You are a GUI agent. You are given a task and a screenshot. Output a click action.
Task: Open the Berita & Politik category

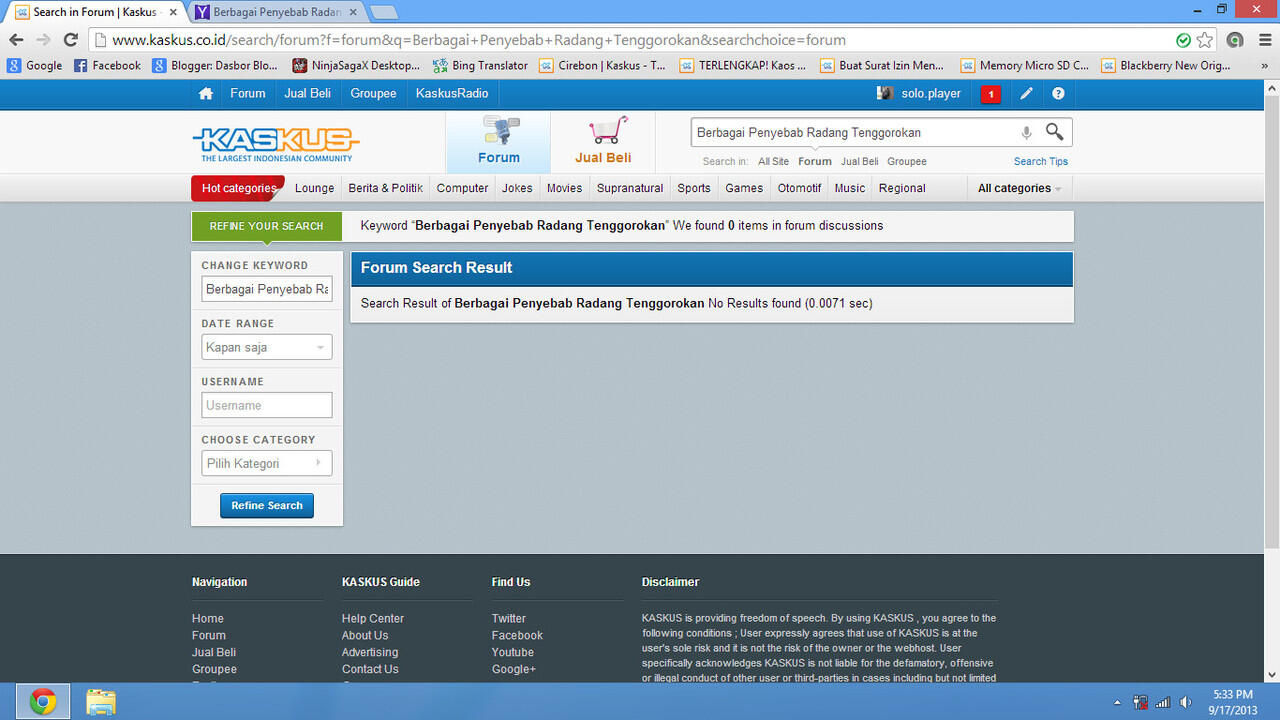pos(385,188)
